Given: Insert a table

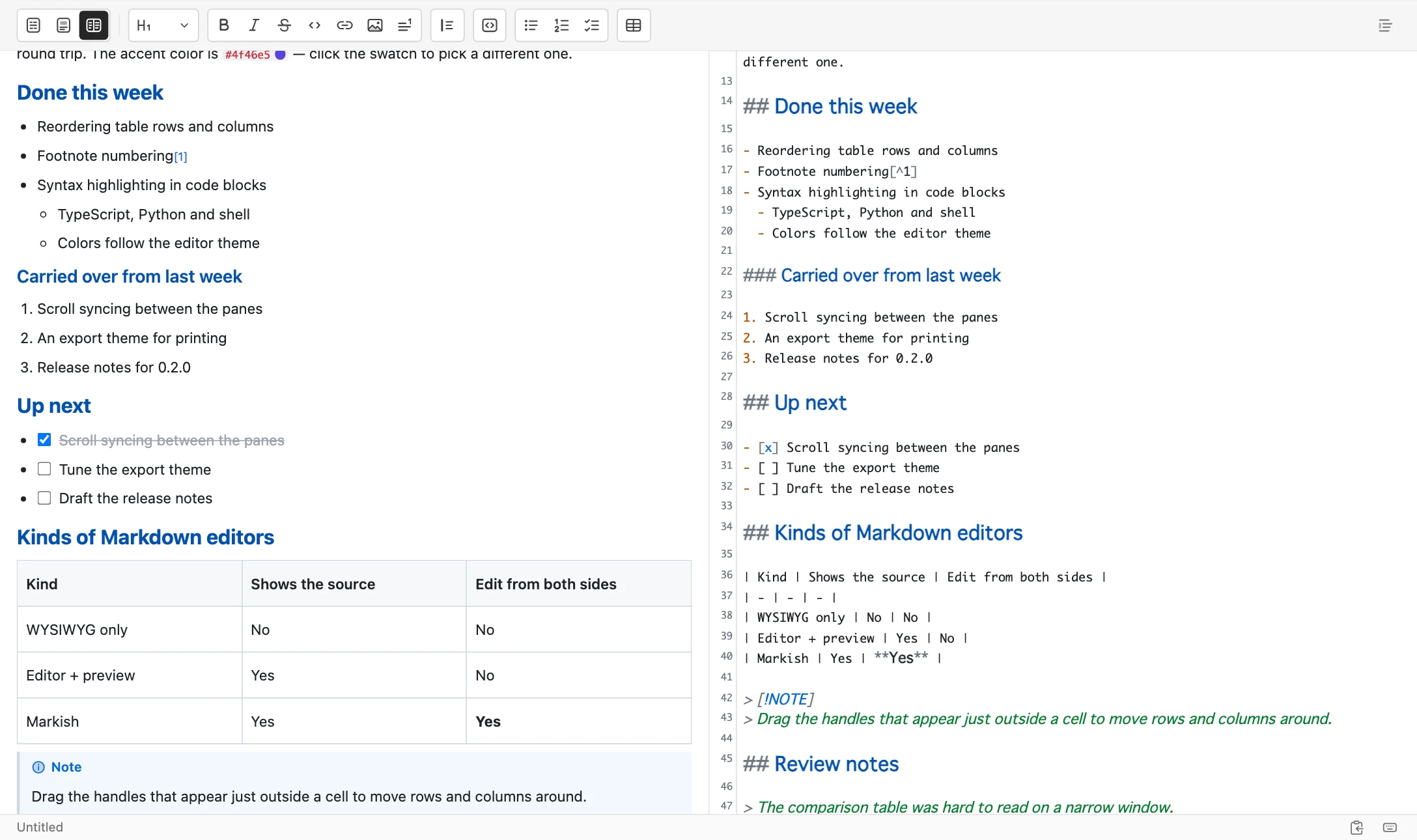Looking at the screenshot, I should coord(634,25).
